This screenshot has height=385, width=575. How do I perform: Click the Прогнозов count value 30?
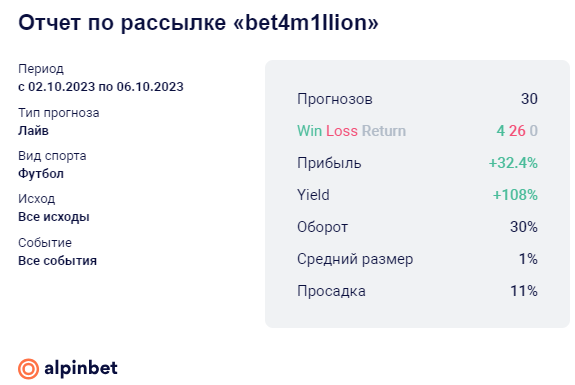click(x=529, y=99)
